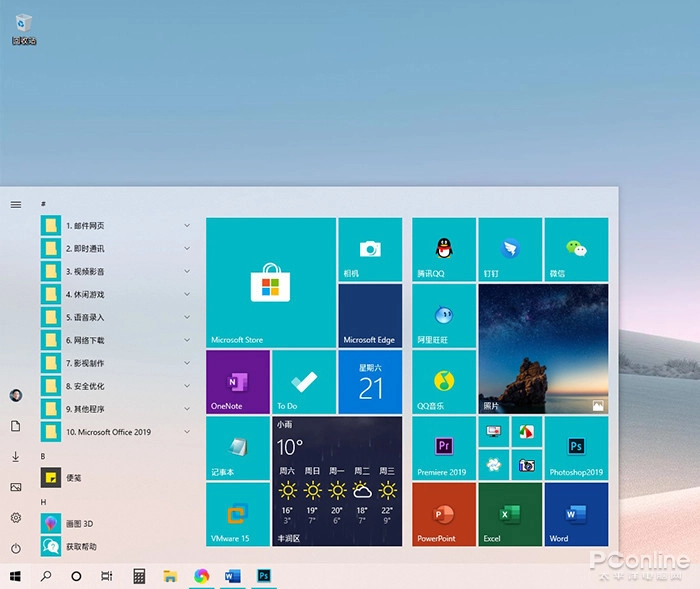Open the Microsoft Store tile
Image resolution: width=700 pixels, height=589 pixels.
271,283
